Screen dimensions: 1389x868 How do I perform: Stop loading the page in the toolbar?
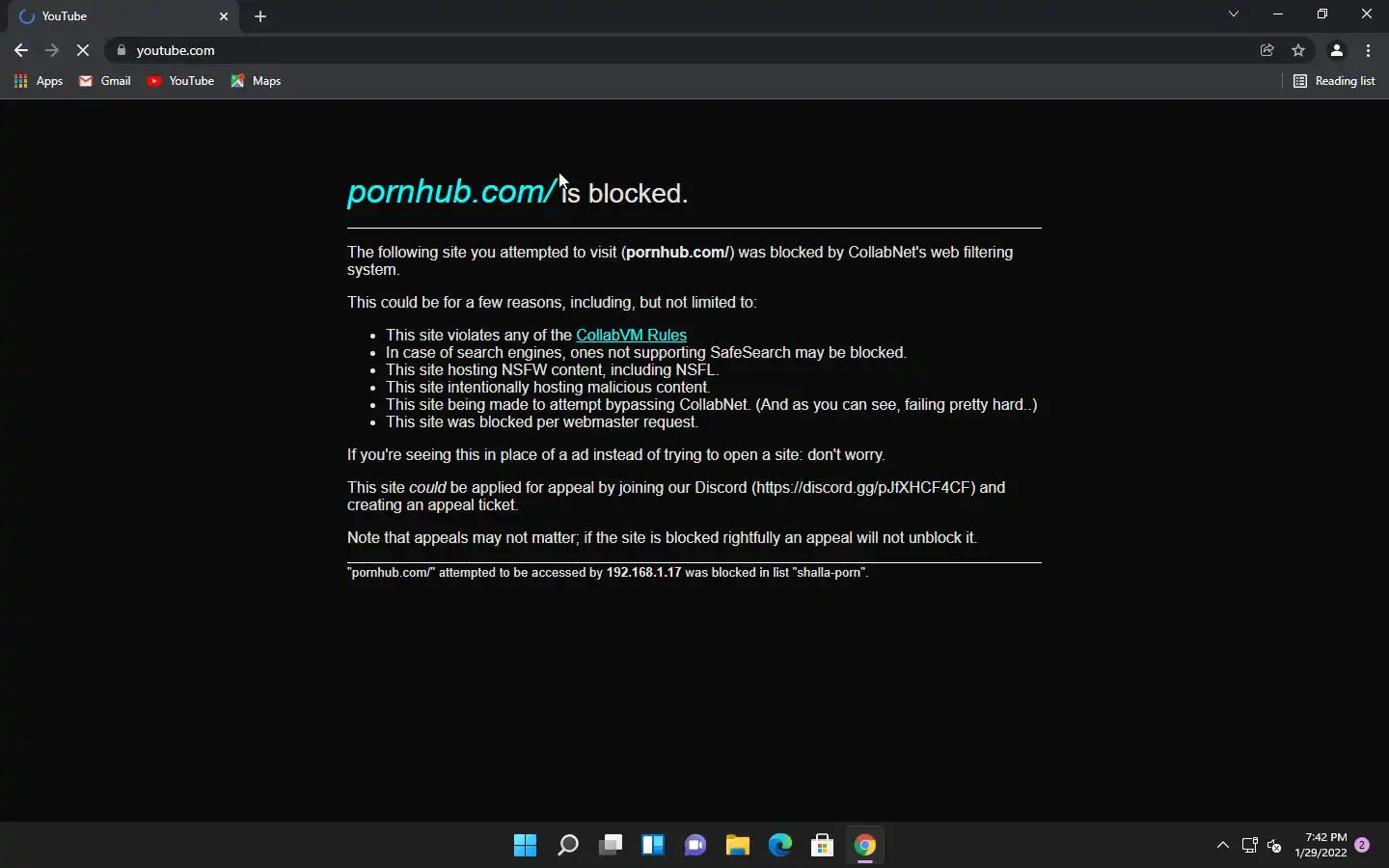[x=83, y=50]
